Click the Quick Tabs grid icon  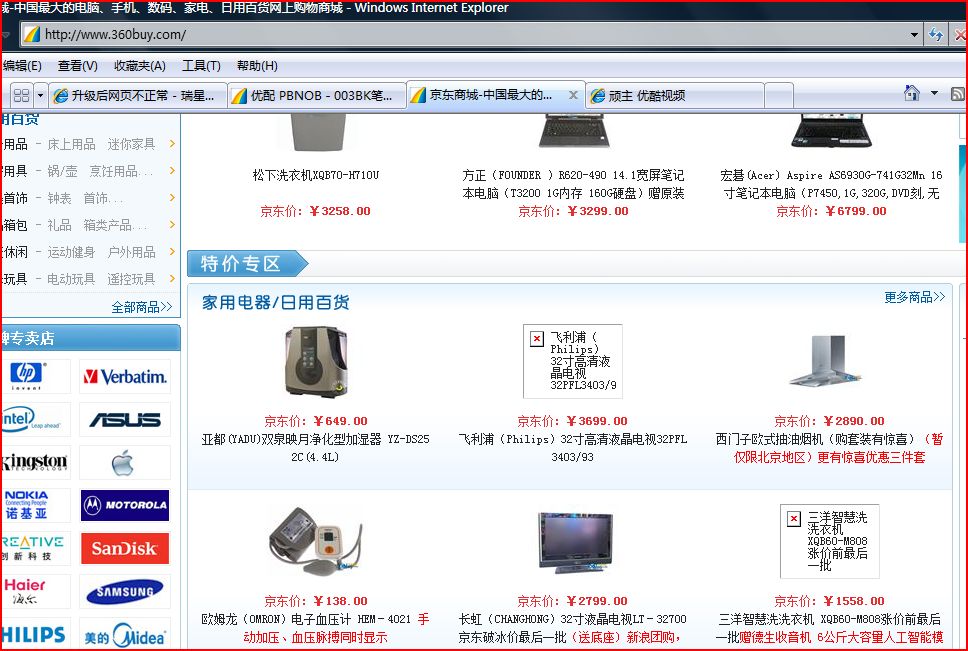click(22, 95)
